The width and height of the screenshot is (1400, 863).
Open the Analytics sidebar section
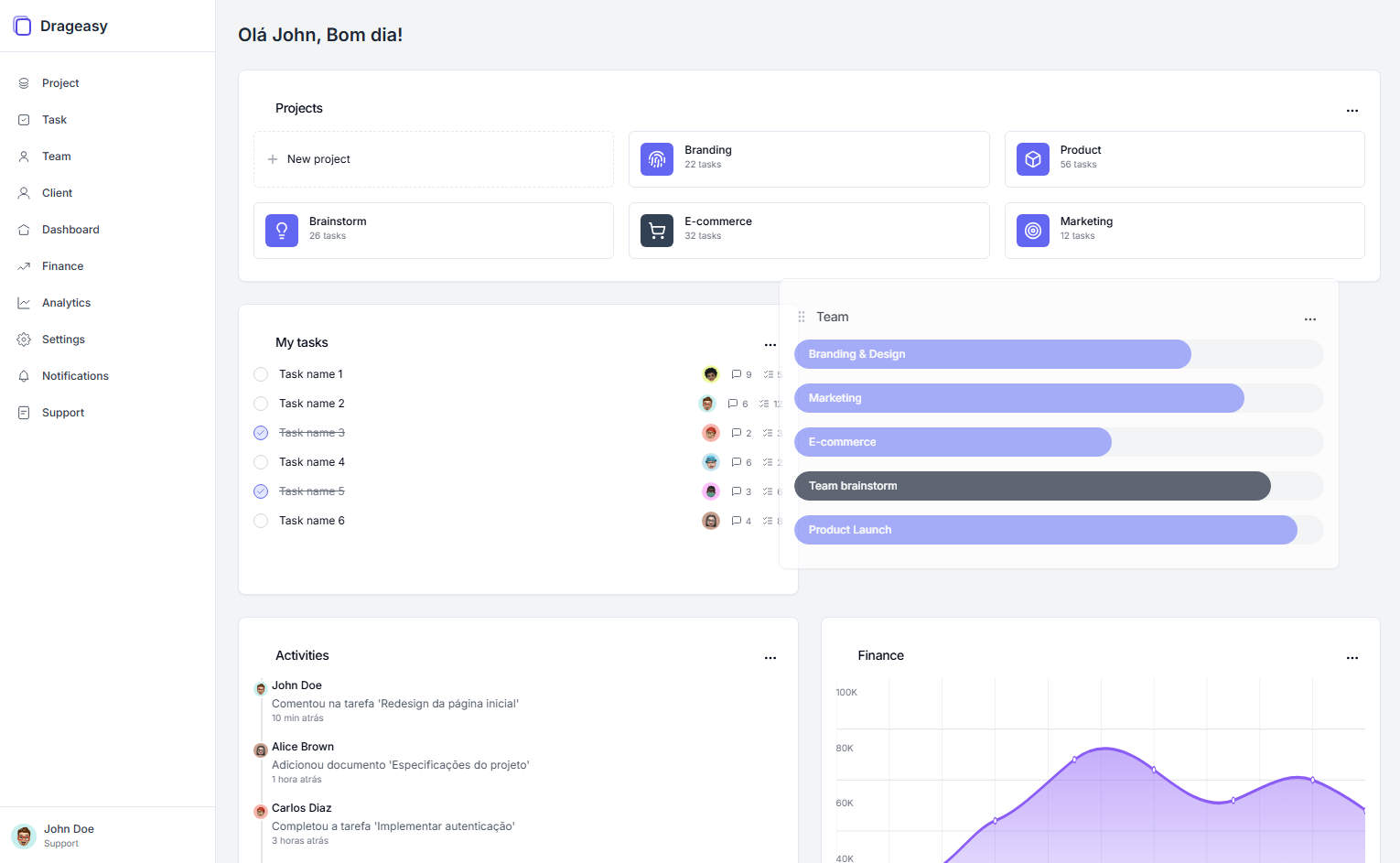pyautogui.click(x=66, y=302)
